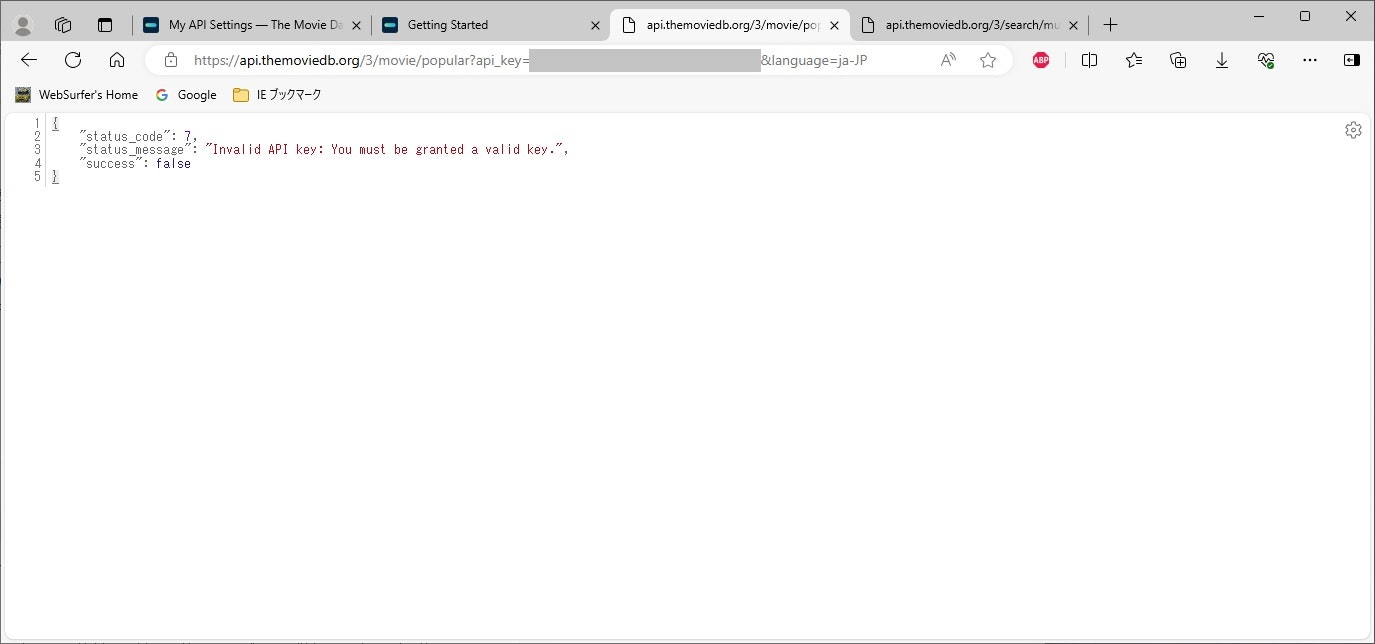Open Settings and more ellipsis menu
The width and height of the screenshot is (1375, 644).
click(x=1310, y=60)
